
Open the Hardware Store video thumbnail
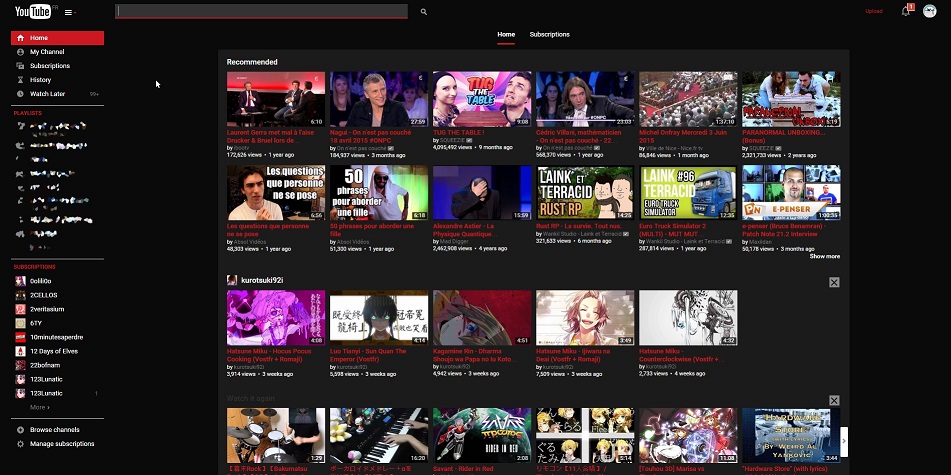(x=791, y=436)
